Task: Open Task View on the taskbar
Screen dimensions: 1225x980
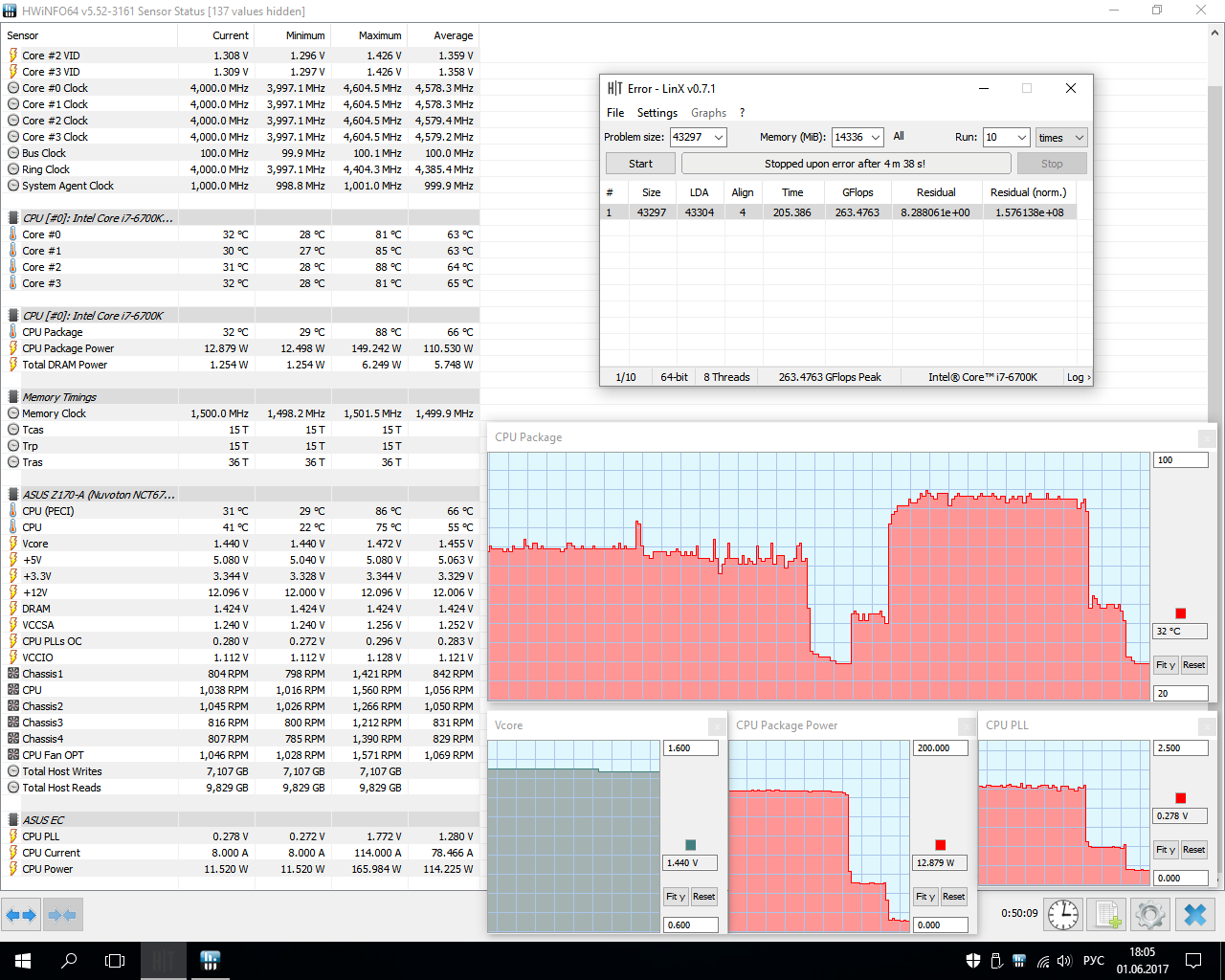Action: (115, 961)
